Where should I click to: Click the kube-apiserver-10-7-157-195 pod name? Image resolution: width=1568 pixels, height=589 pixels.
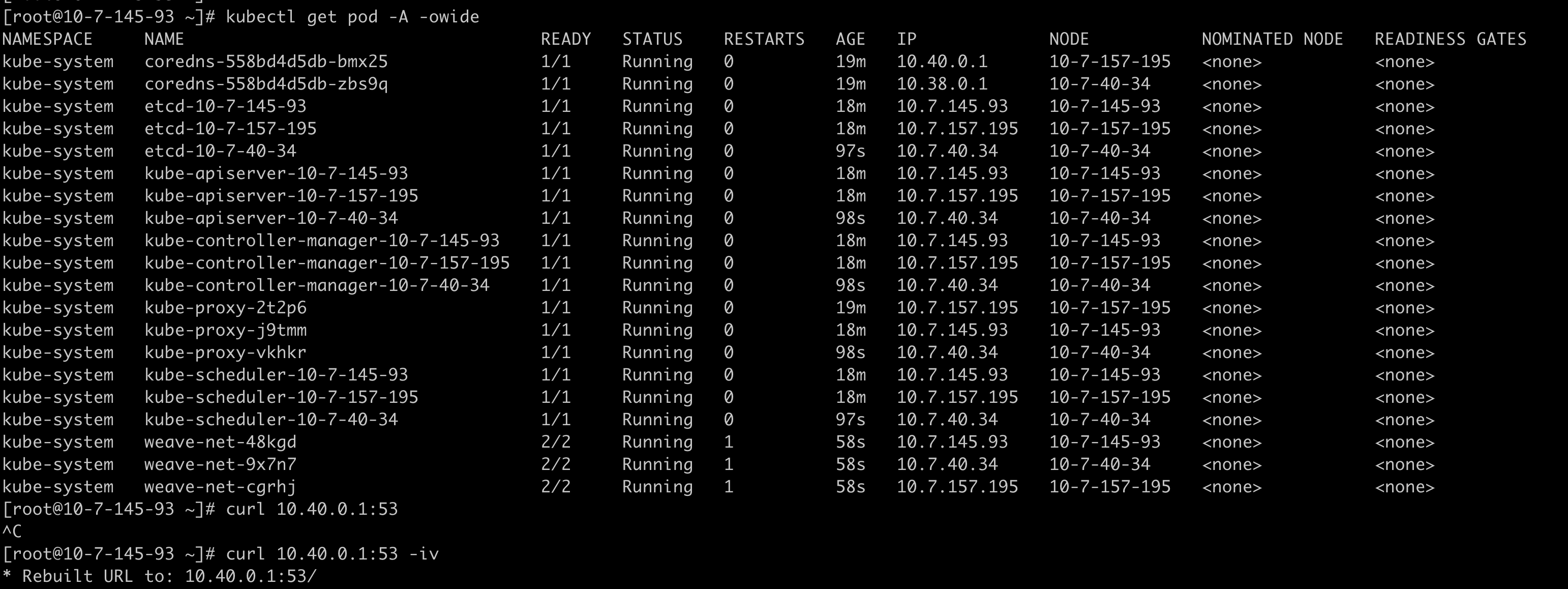[x=281, y=196]
